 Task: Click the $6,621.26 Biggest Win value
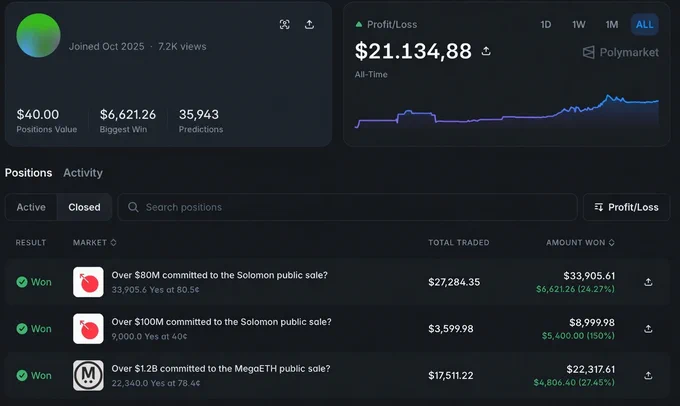pyautogui.click(x=128, y=115)
